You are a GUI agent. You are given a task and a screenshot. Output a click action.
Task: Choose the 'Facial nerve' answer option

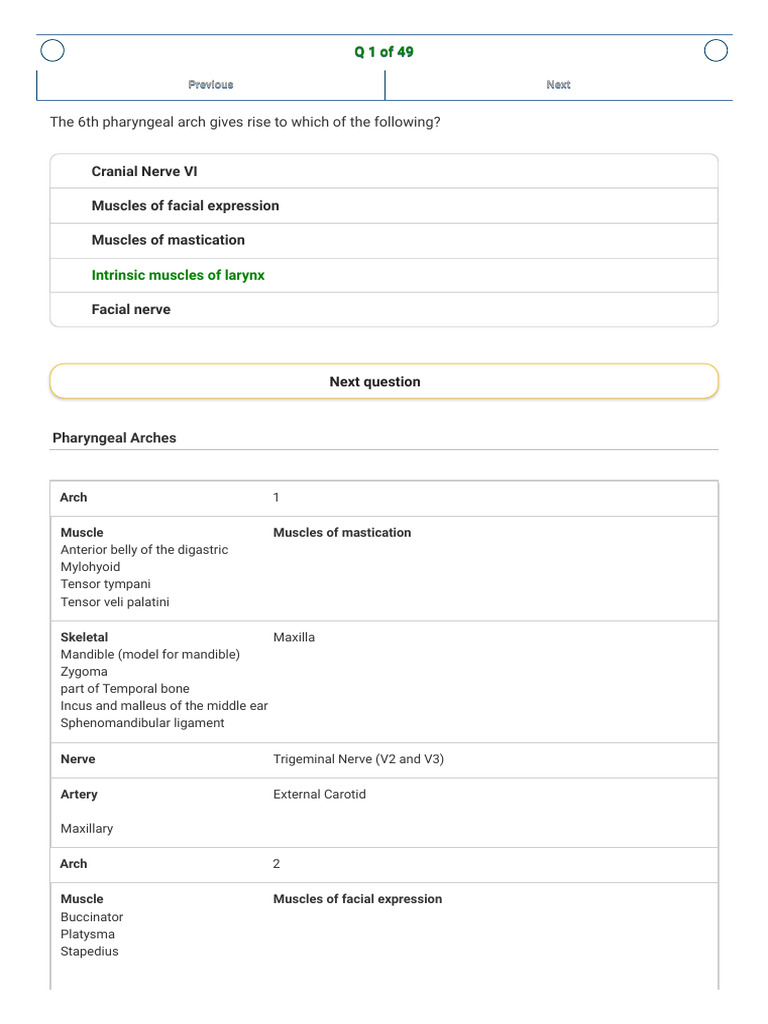(384, 310)
